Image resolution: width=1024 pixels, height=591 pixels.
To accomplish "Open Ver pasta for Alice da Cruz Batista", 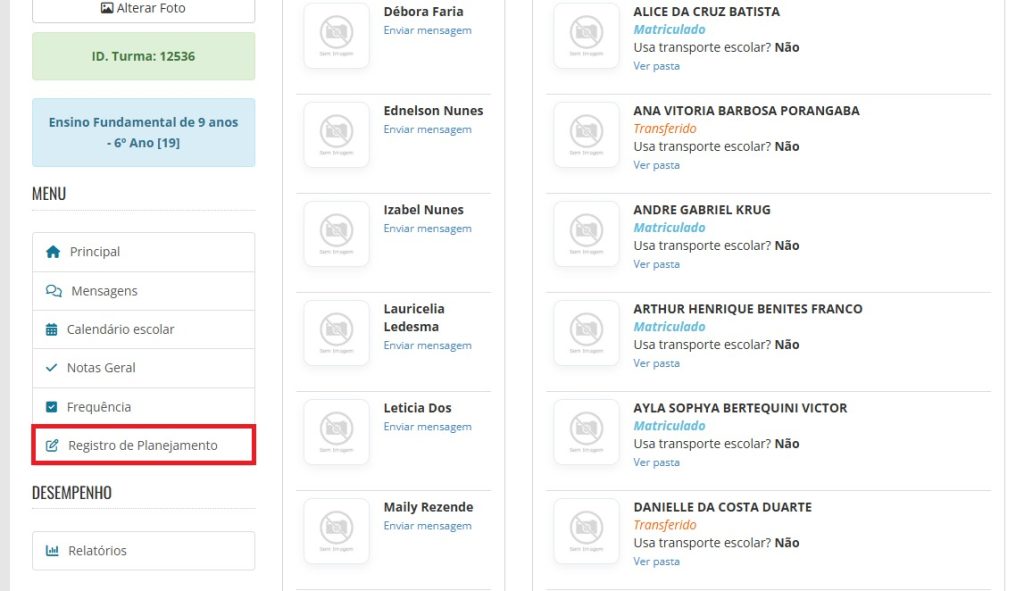I will coord(656,66).
